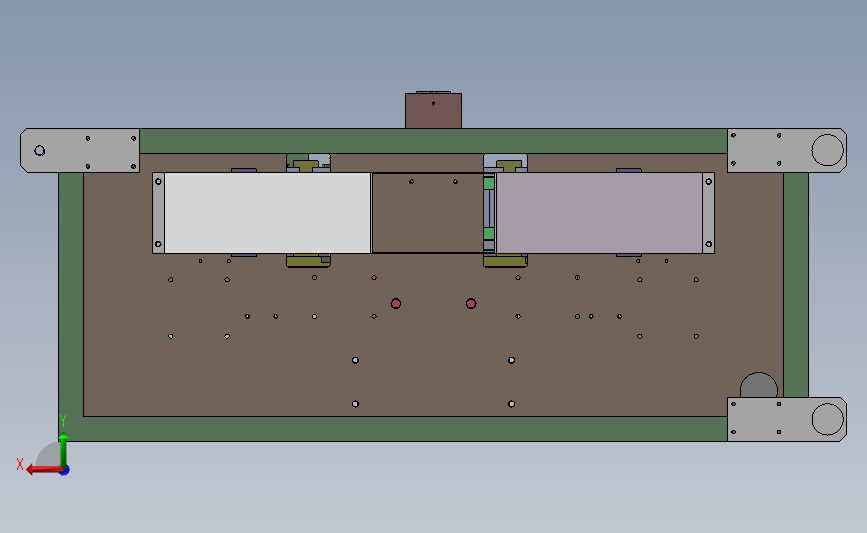
Task: Select the gray top-left corner bracket
Action: pos(80,150)
